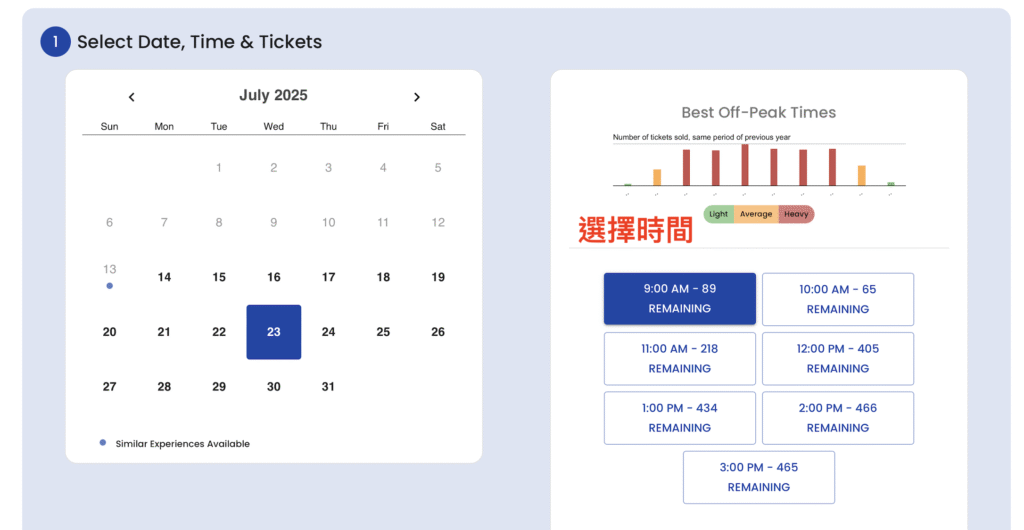Viewport: 1024px width, 530px height.
Task: Click the step 1 circle badge
Action: point(55,42)
